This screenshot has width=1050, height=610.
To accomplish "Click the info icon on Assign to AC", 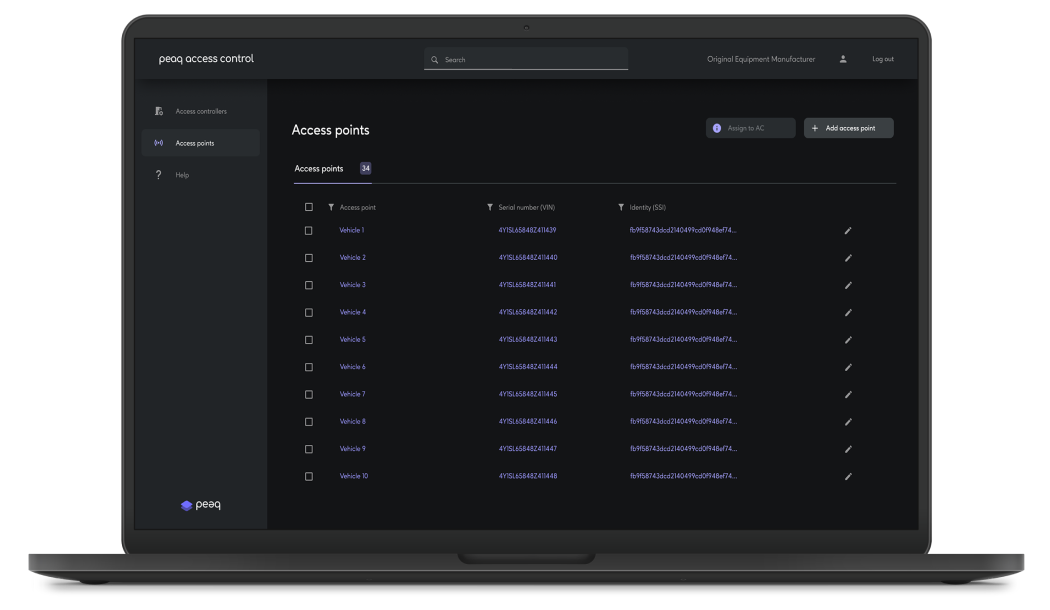I will click(x=717, y=128).
